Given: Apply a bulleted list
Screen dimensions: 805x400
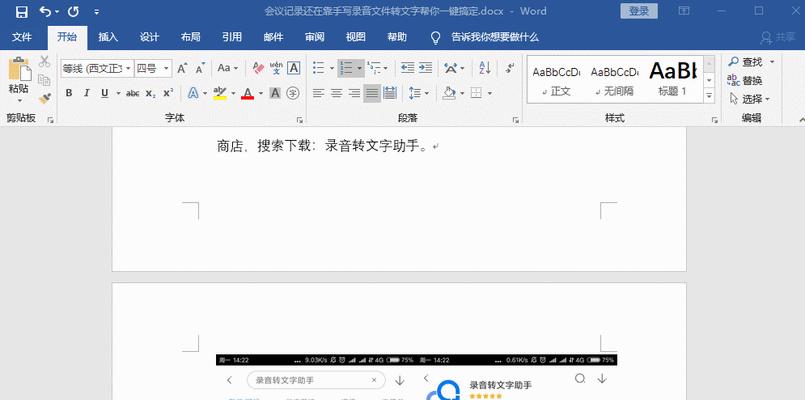Looking at the screenshot, I should 318,68.
